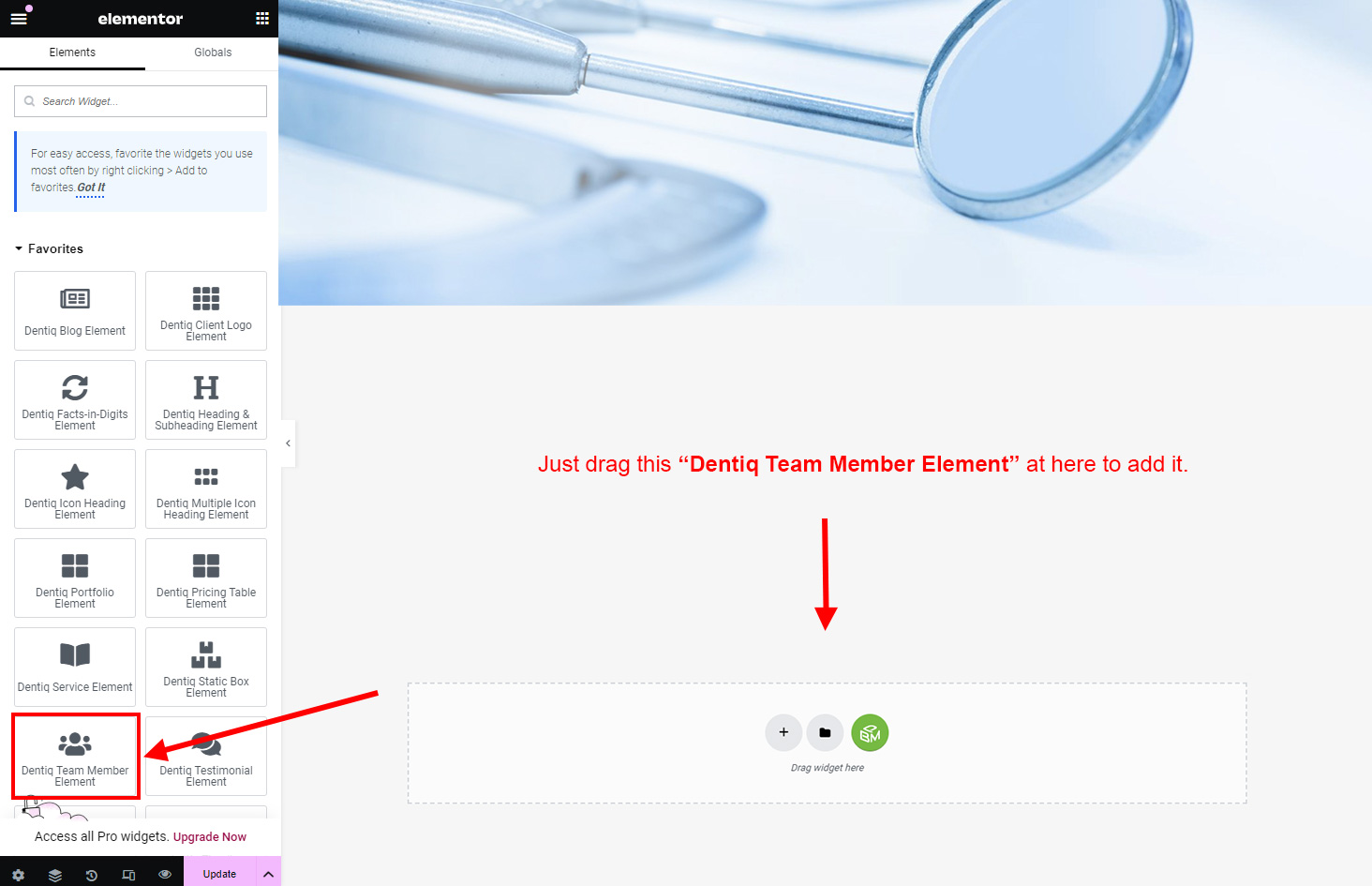
Task: Expand the save options arrow beside Update
Action: 268,874
